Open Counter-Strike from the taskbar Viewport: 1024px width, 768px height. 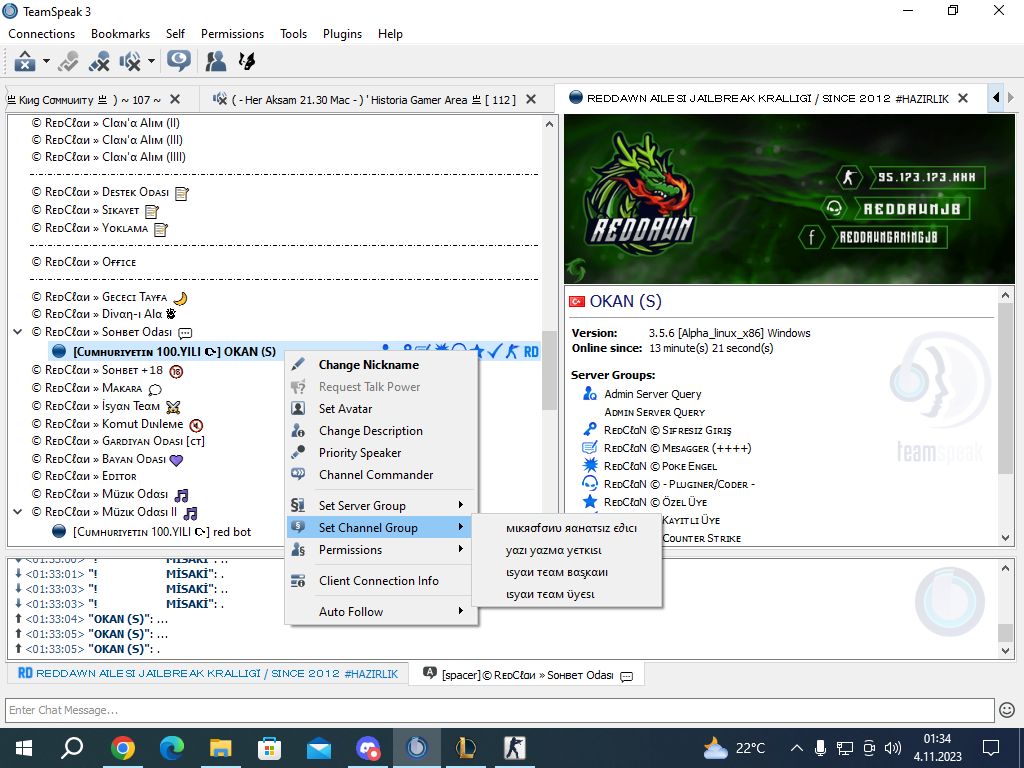point(515,748)
